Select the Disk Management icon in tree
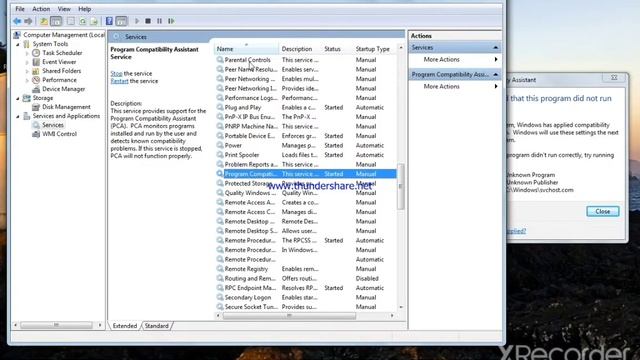Screen dimensions: 640x360 tap(36, 107)
